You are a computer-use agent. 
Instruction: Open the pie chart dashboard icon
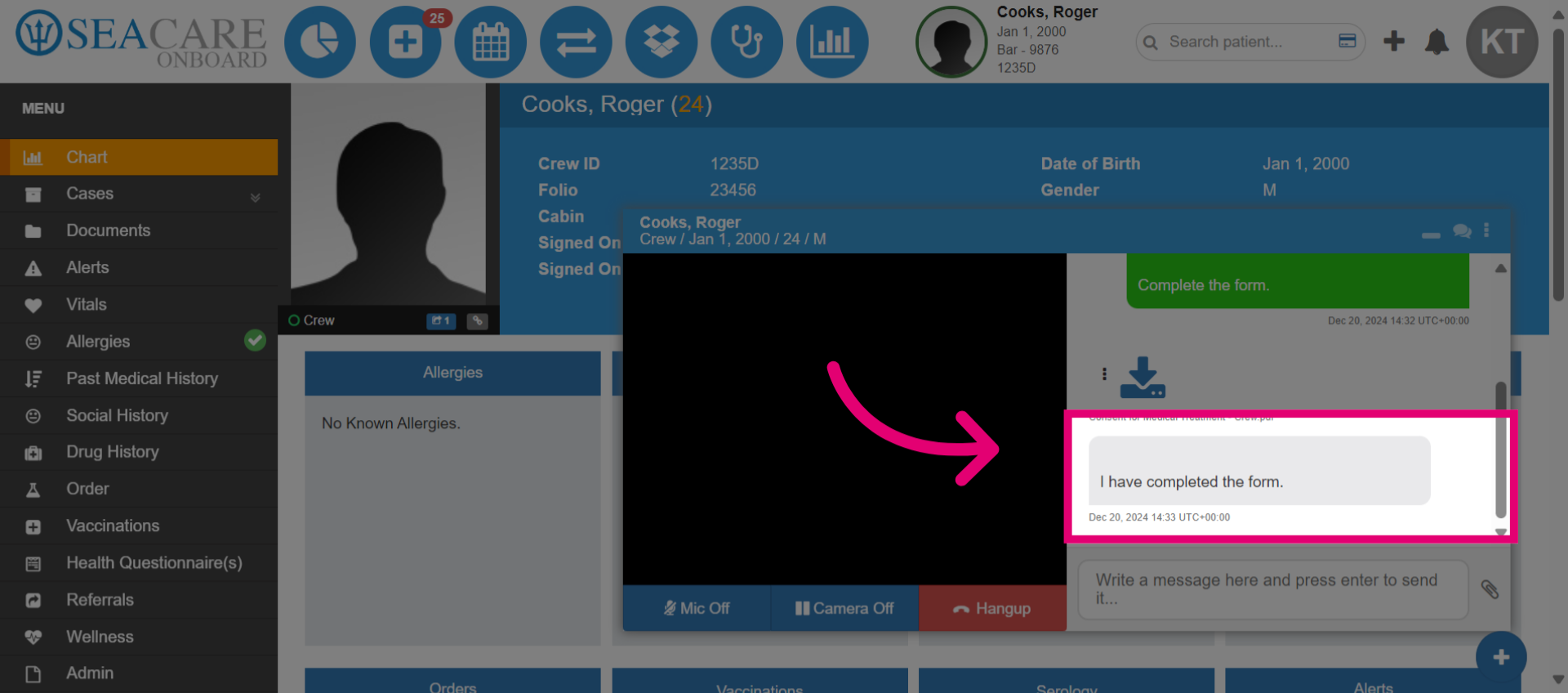point(319,42)
